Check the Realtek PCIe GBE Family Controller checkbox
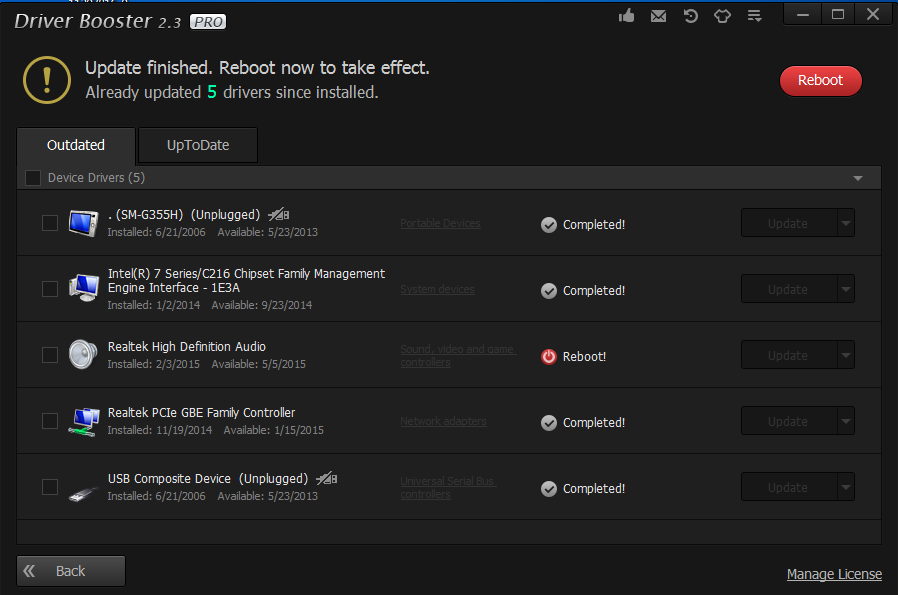 pyautogui.click(x=50, y=421)
